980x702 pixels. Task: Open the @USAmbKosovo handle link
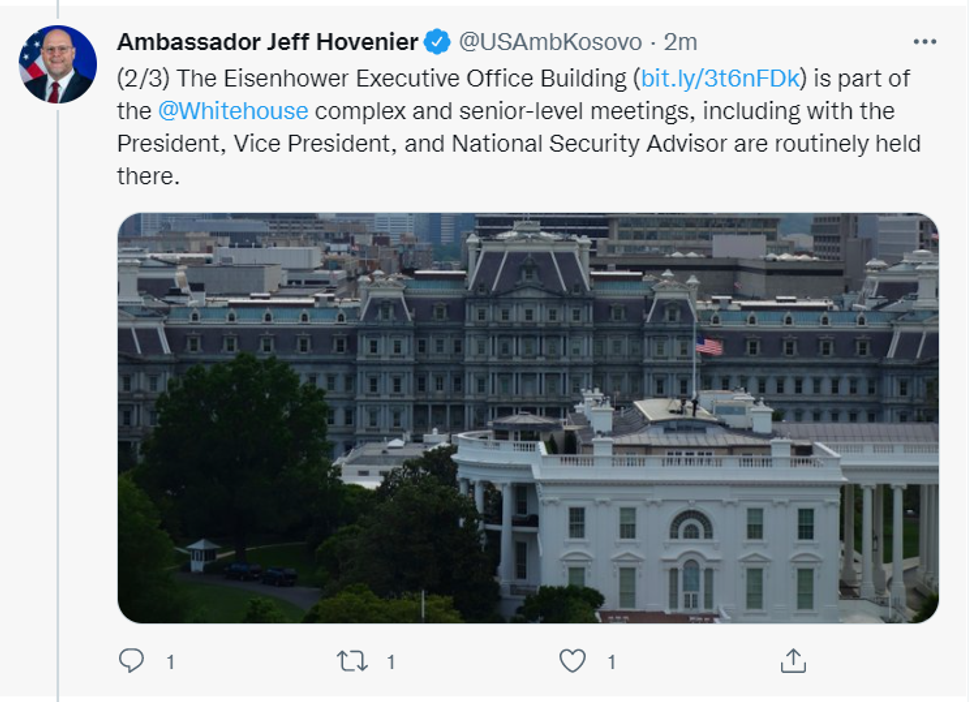550,42
